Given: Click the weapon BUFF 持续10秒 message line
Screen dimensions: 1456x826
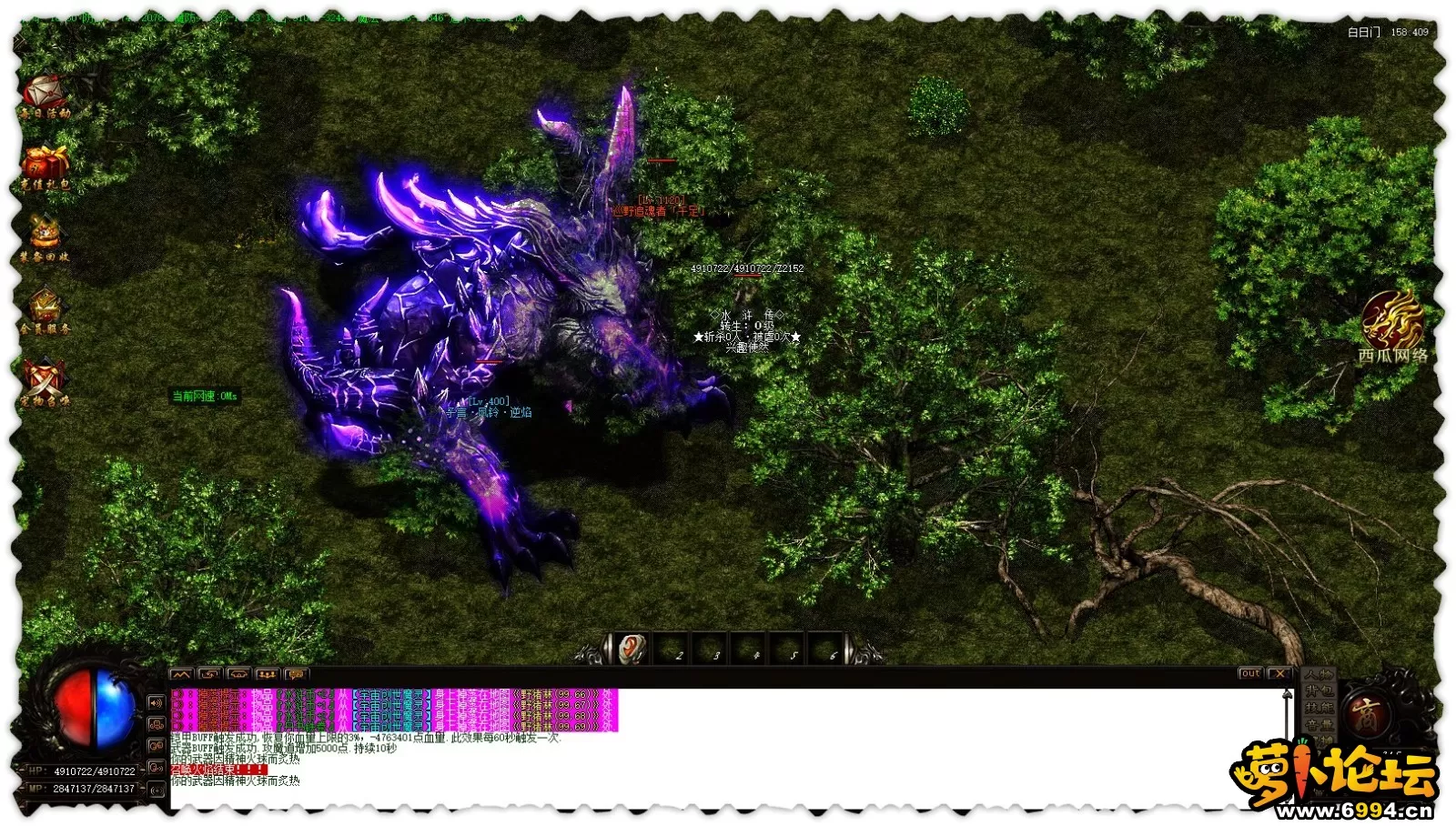Looking at the screenshot, I should (284, 749).
